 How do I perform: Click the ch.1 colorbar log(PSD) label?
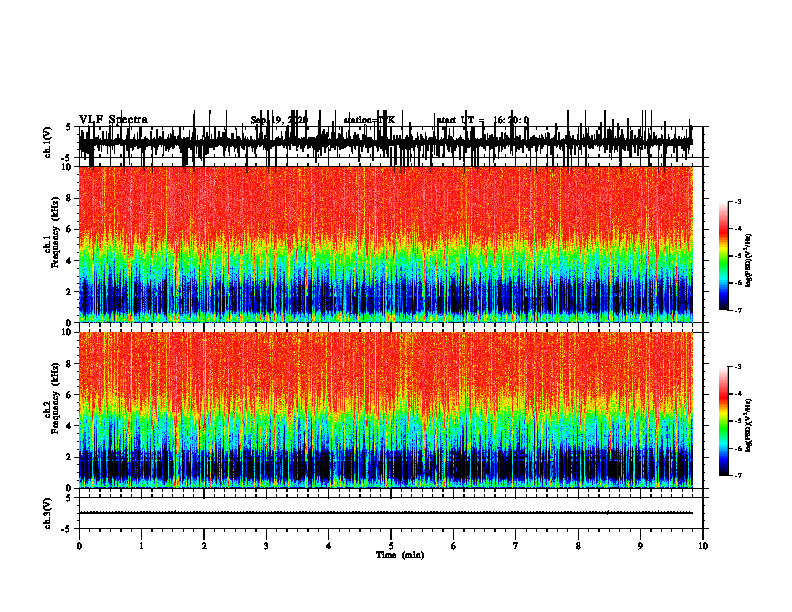(x=748, y=261)
